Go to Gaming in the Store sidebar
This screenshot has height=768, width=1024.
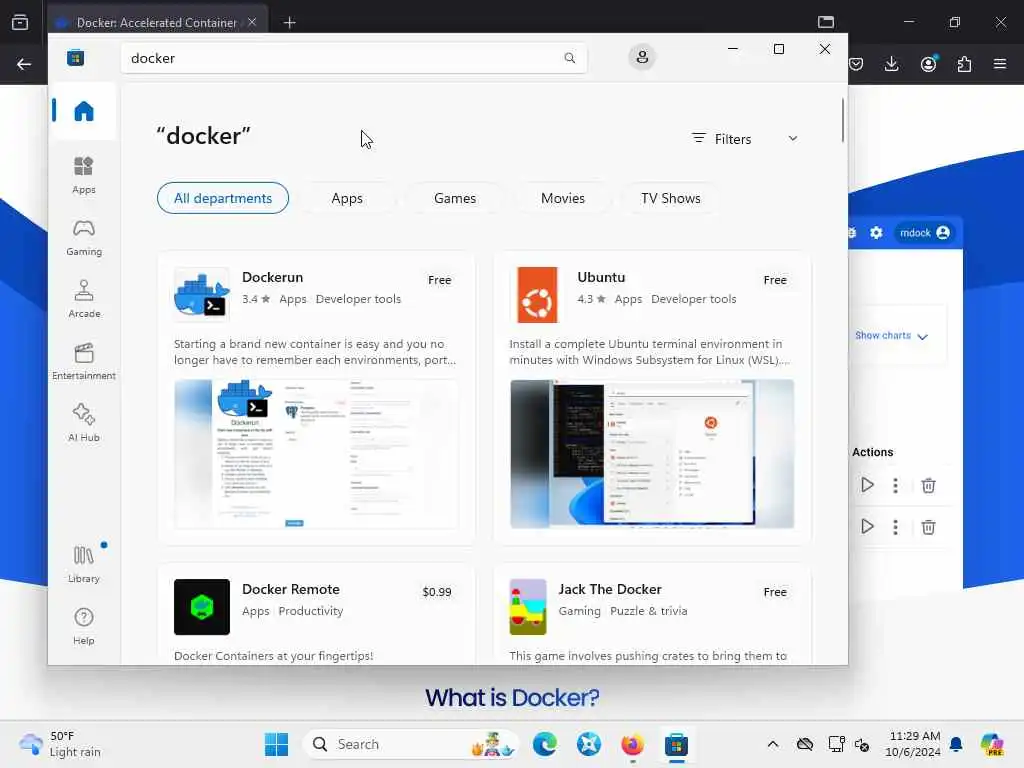click(x=84, y=237)
